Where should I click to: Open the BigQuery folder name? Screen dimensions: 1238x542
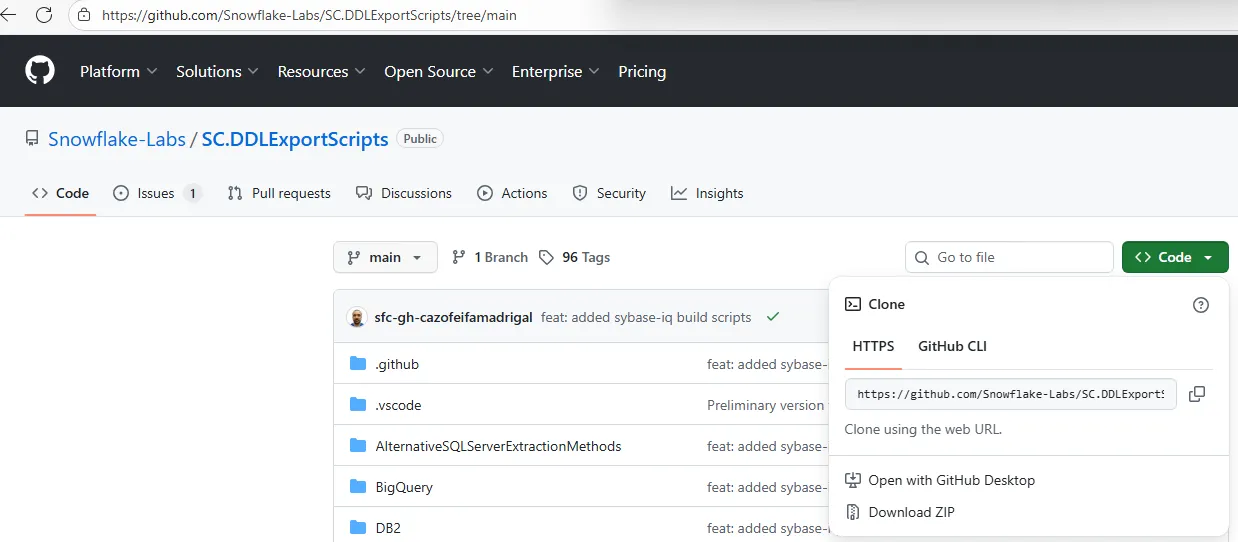[x=404, y=487]
